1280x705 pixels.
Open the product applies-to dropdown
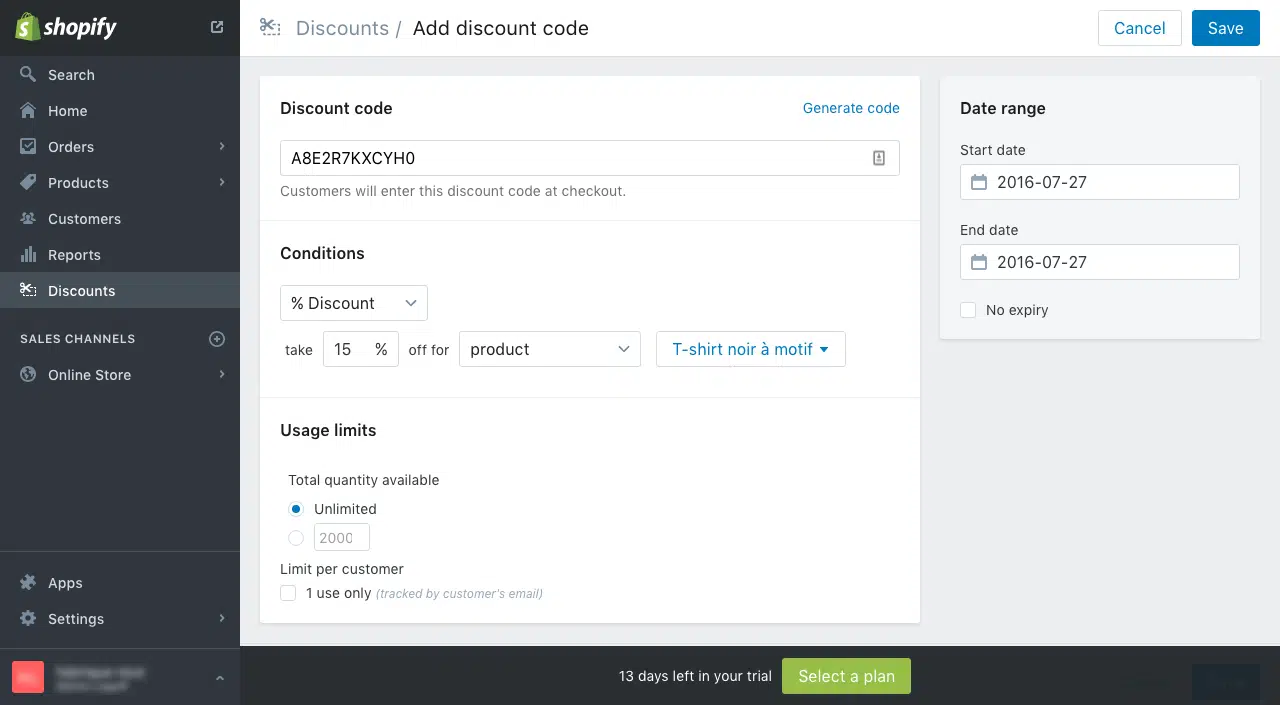pos(549,349)
